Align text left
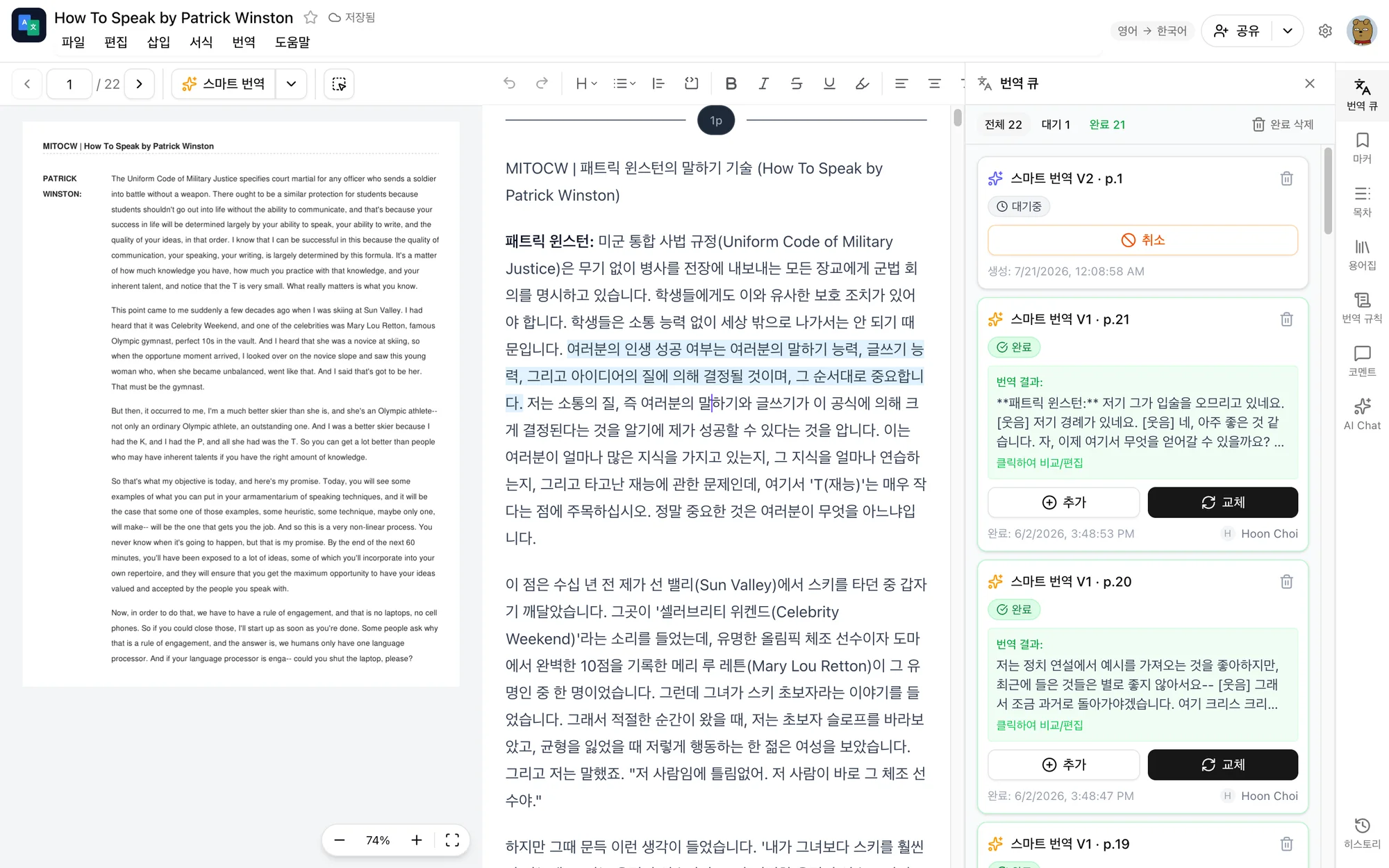 click(901, 83)
